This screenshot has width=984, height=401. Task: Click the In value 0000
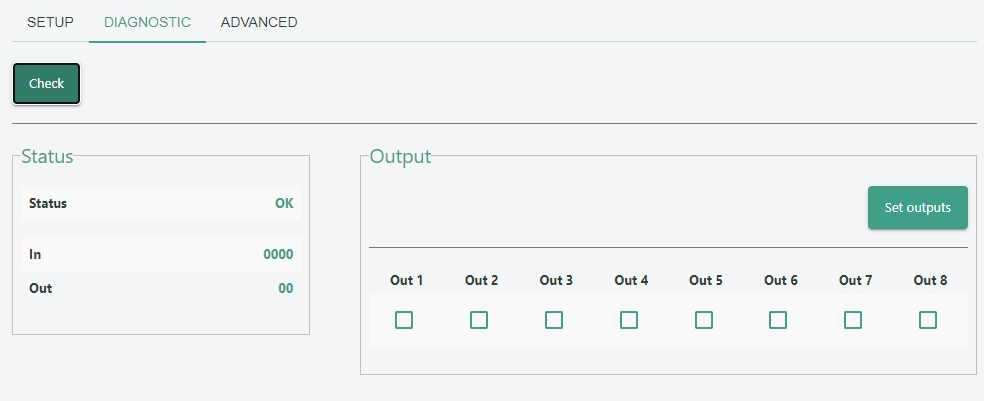[278, 254]
